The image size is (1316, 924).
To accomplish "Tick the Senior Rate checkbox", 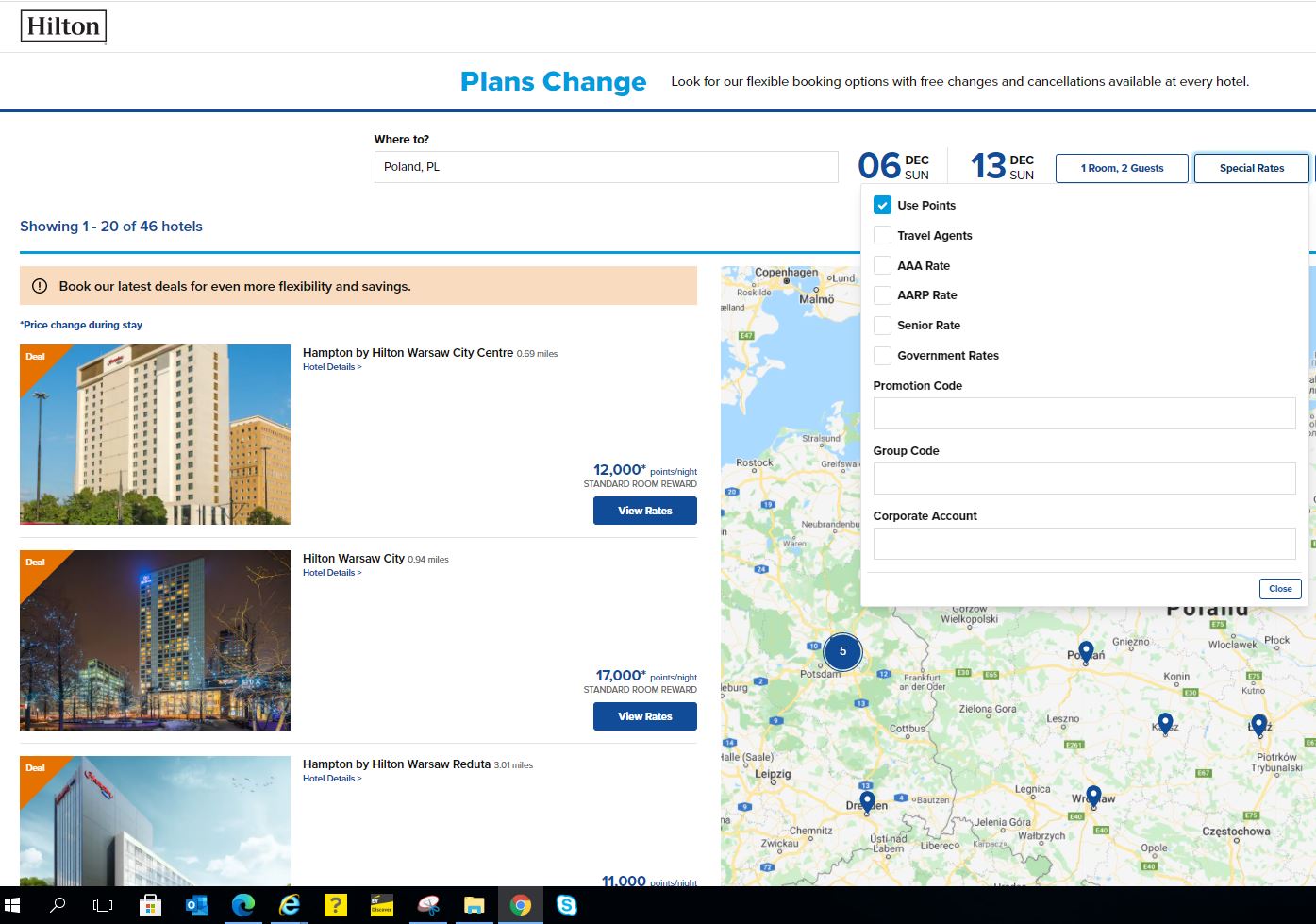I will point(882,326).
